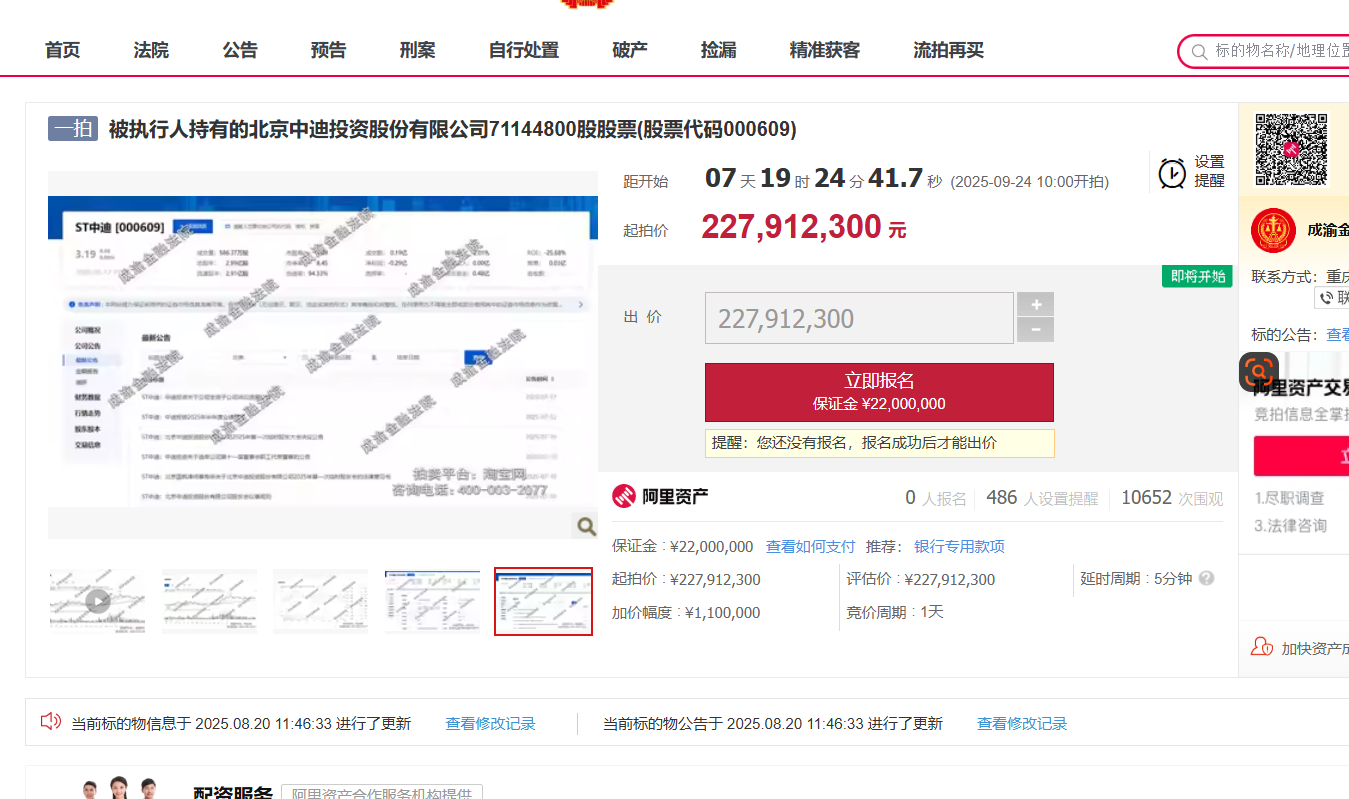This screenshot has width=1349, height=799.
Task: Click the 一拍 auction round tag
Action: pos(73,129)
